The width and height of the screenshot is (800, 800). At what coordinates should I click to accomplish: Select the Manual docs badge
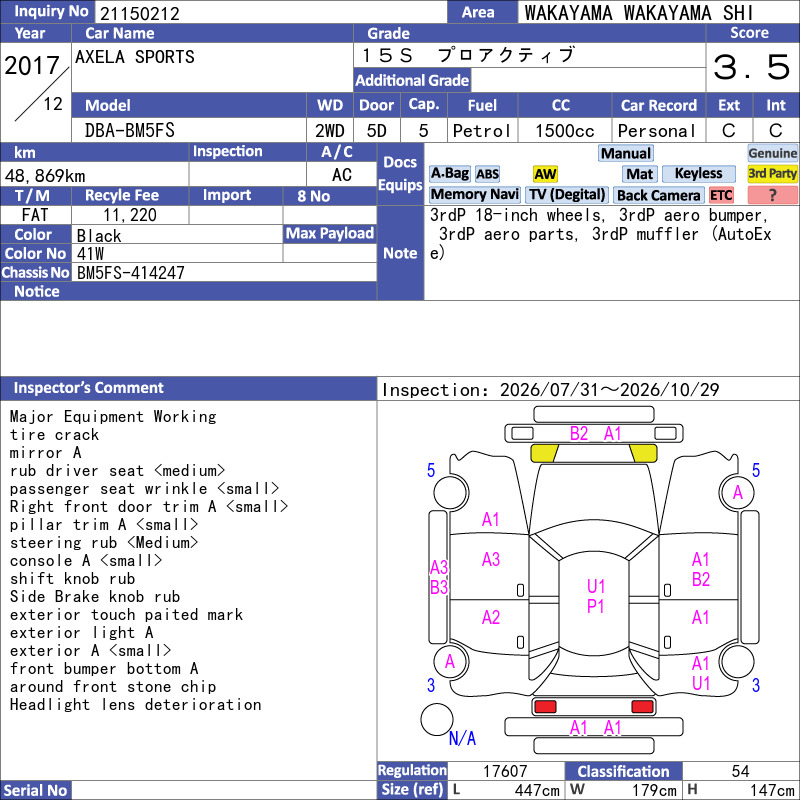(626, 154)
